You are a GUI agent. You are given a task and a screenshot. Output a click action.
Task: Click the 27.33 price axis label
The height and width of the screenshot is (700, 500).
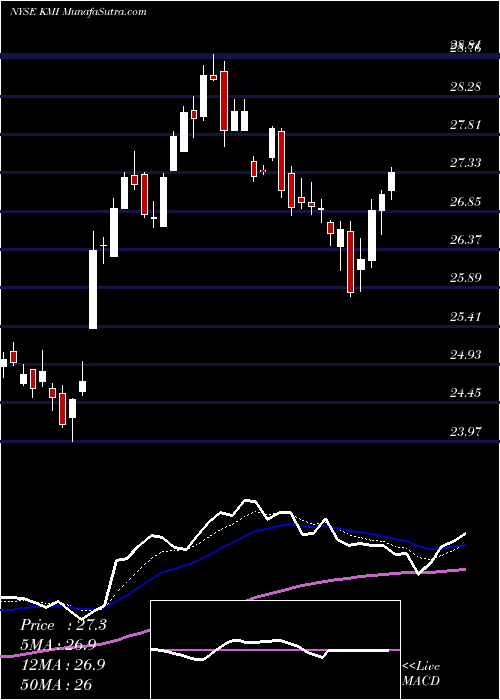466,162
